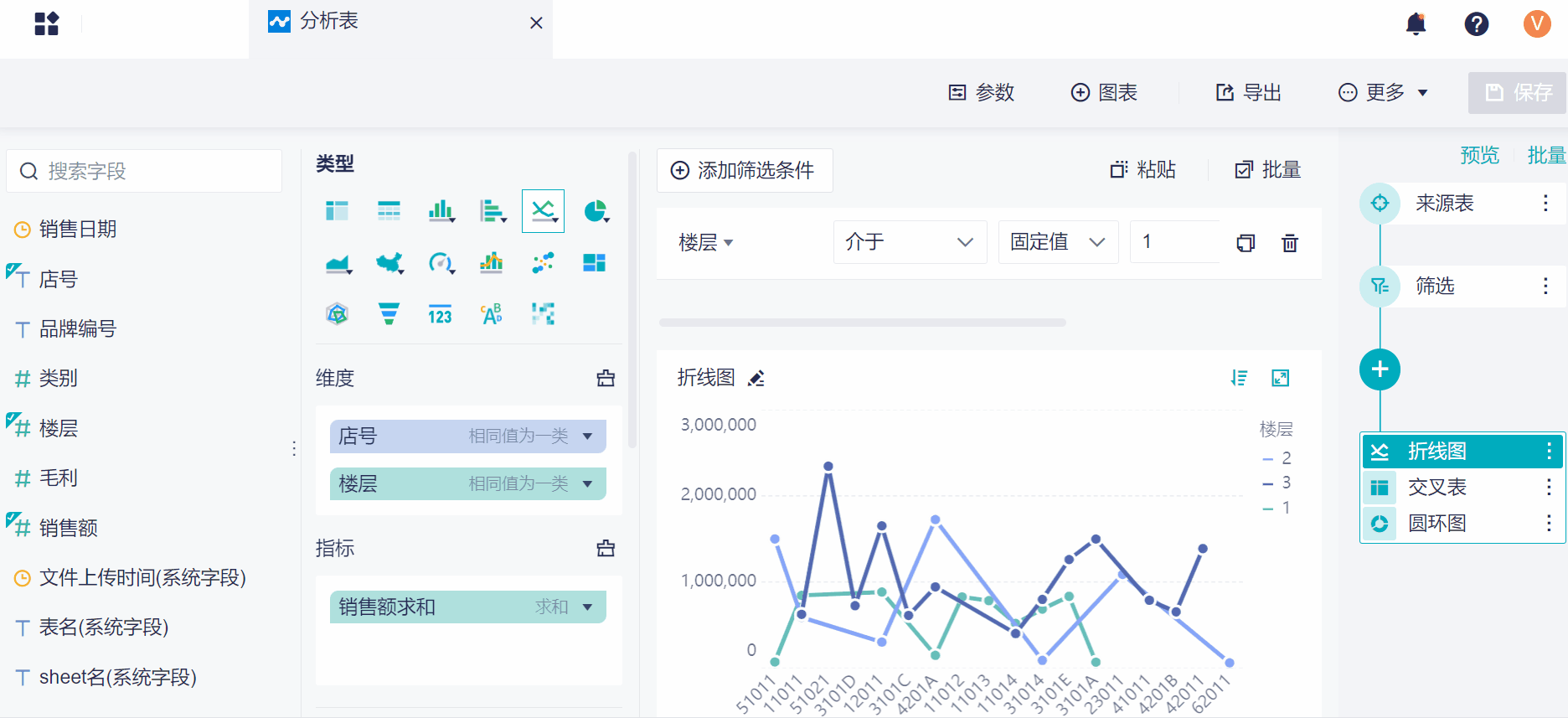Select the grouped table chart type
Viewport: 1568px width, 718px height.
click(x=337, y=211)
